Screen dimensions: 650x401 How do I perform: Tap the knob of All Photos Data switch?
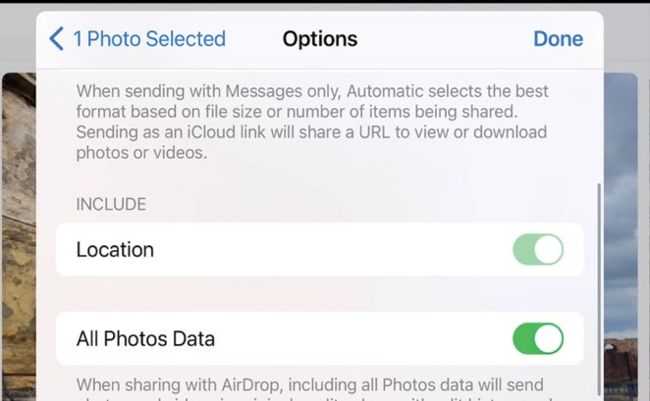pos(548,339)
